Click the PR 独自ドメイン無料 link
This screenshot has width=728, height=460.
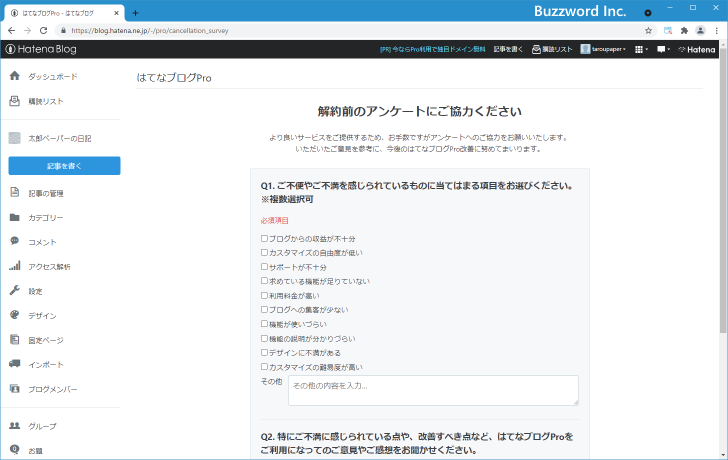point(432,49)
